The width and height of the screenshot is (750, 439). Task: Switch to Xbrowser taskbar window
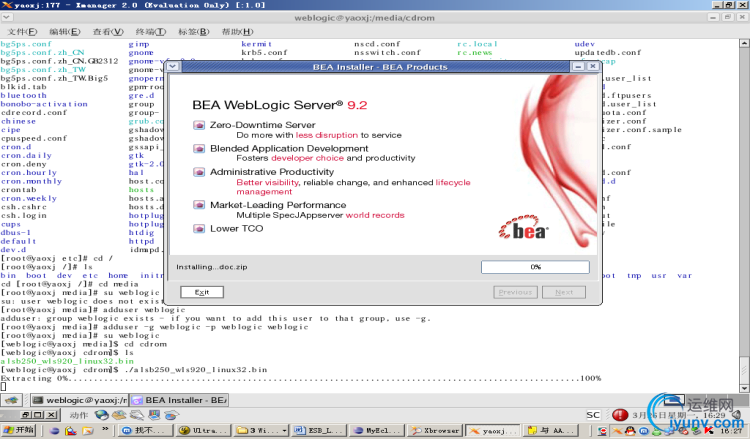coord(436,431)
